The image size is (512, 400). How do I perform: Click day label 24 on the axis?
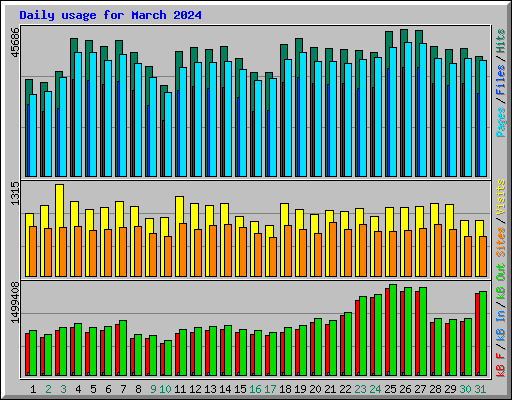375,389
